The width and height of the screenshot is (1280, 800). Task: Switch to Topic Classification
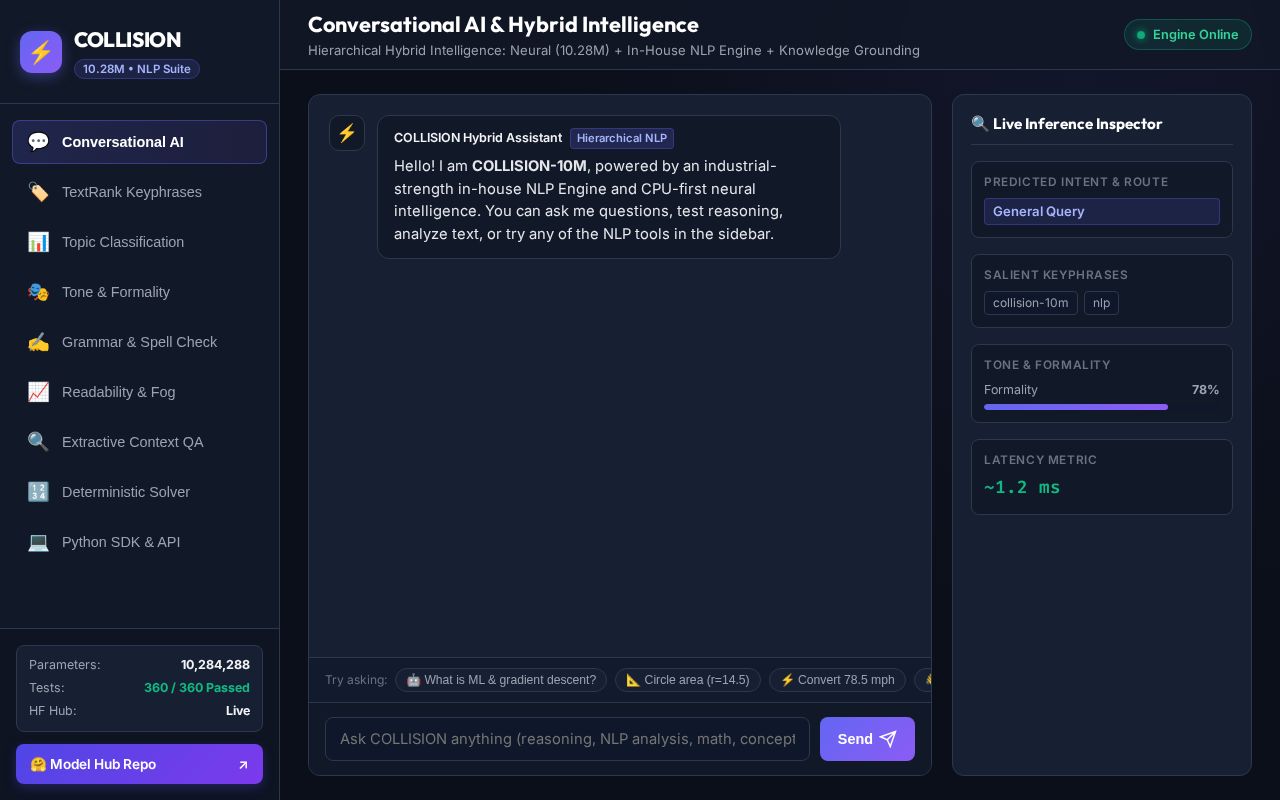[x=139, y=242]
